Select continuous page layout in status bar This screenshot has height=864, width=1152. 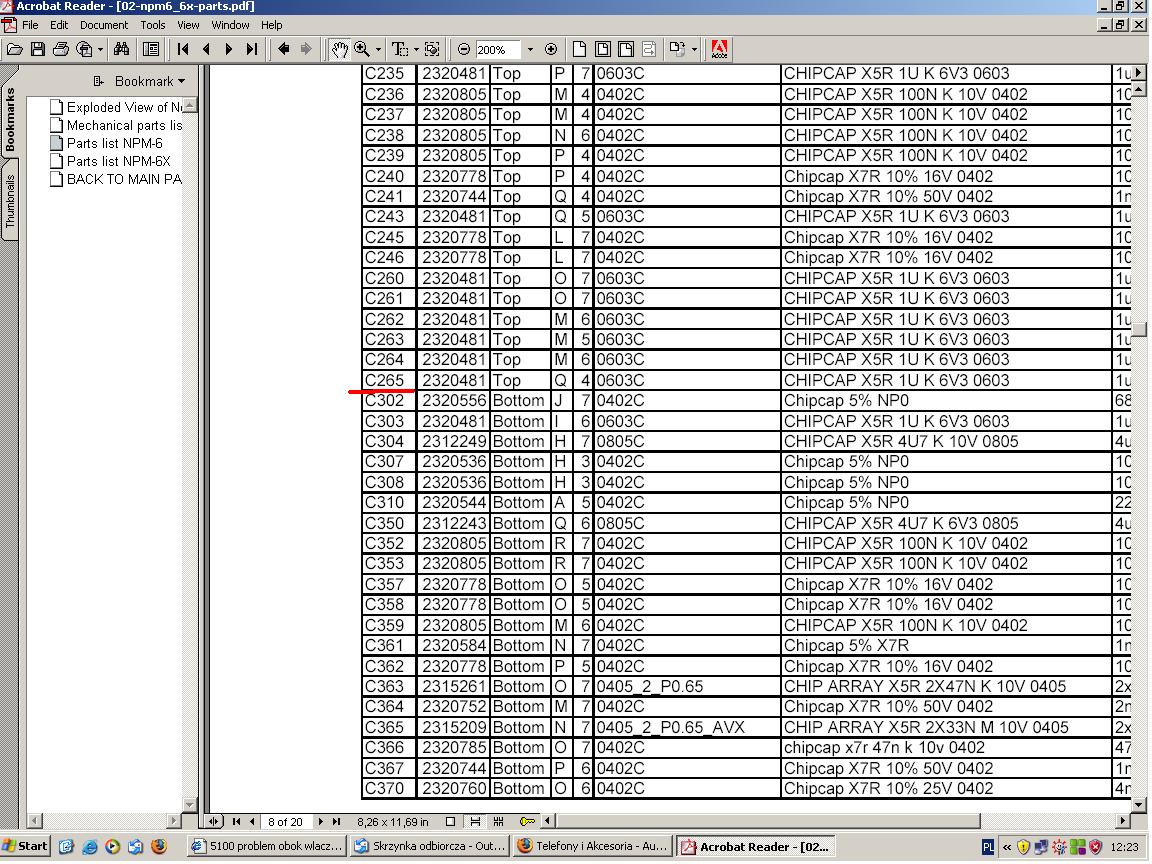[x=475, y=821]
